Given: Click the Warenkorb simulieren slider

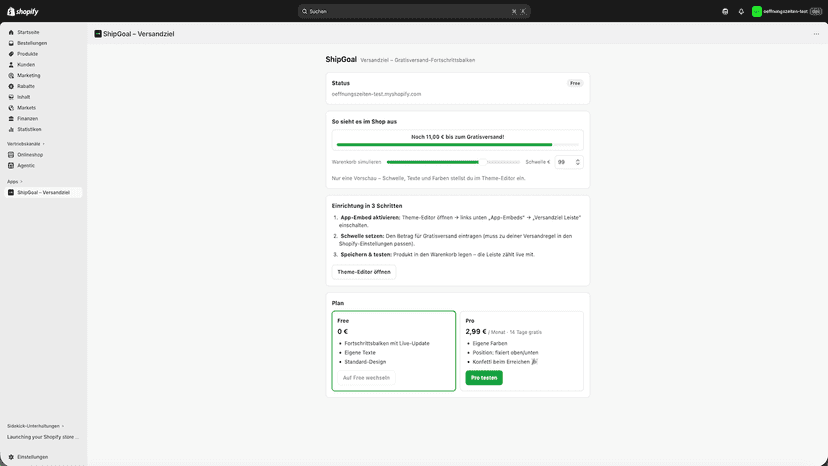Looking at the screenshot, I should pyautogui.click(x=453, y=162).
